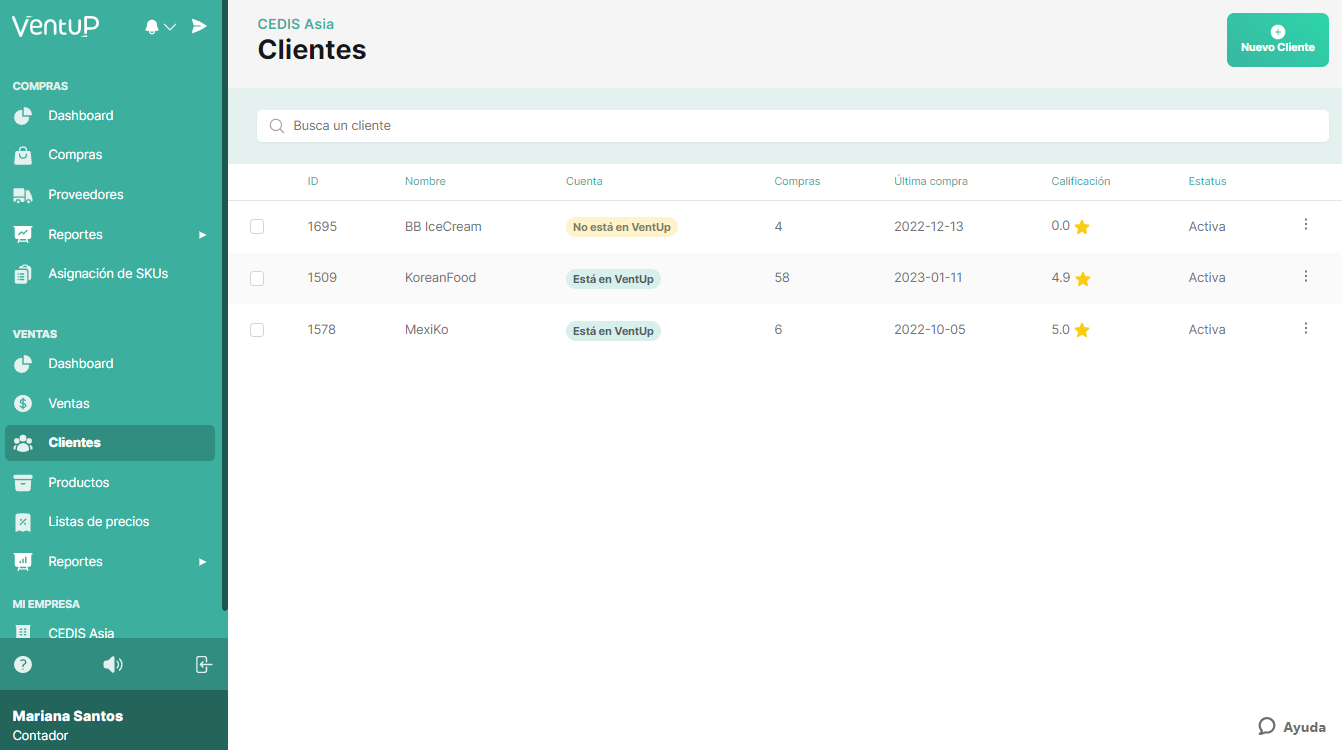The image size is (1342, 750).
Task: Open the Compras purchases icon in sidebar
Action: click(24, 154)
